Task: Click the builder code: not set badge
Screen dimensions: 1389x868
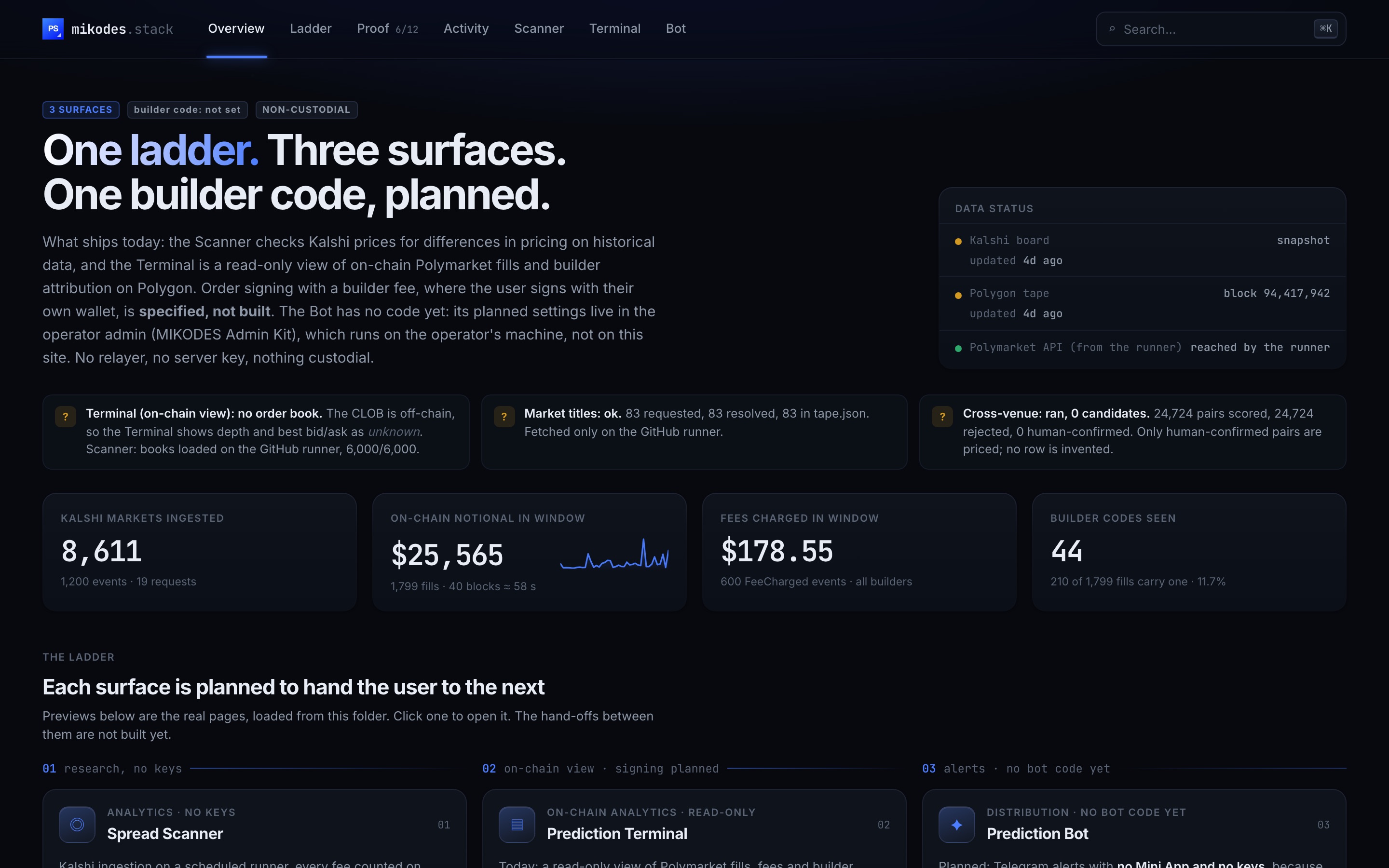Action: point(187,109)
